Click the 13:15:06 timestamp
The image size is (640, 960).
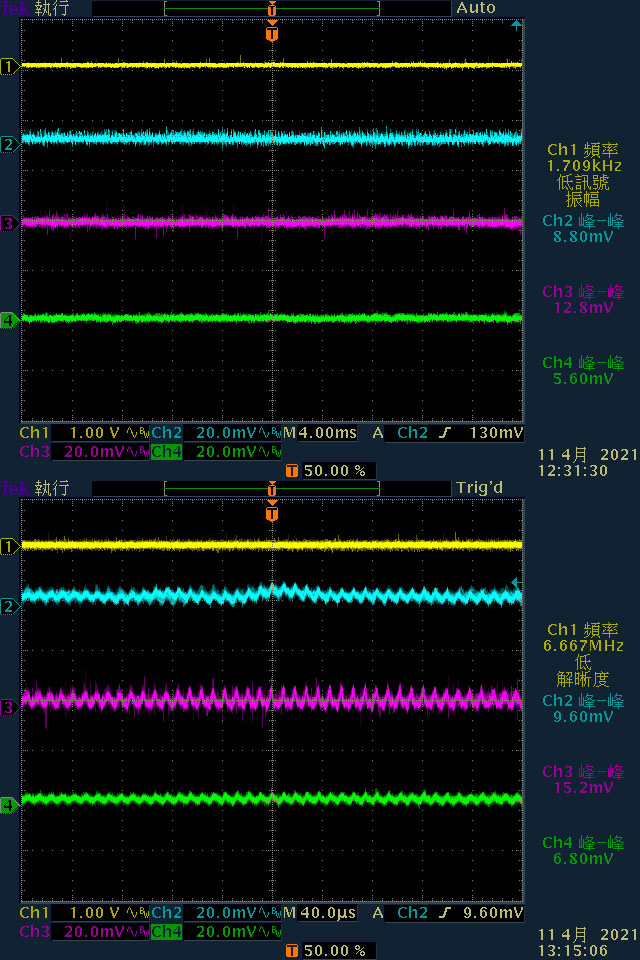573,951
